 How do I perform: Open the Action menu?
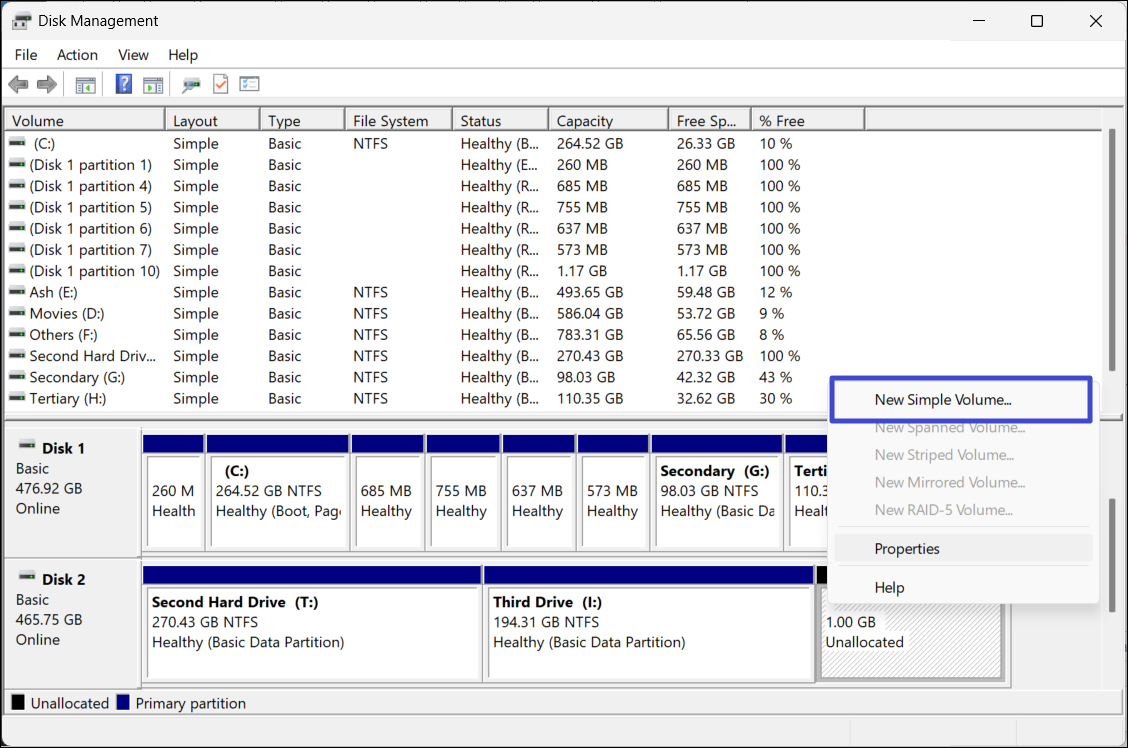[x=77, y=55]
